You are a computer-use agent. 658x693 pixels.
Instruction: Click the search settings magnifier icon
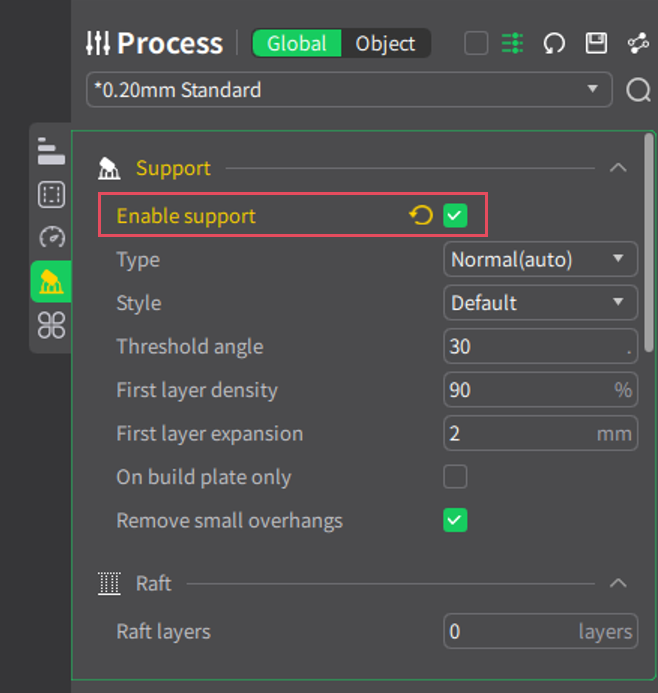638,90
